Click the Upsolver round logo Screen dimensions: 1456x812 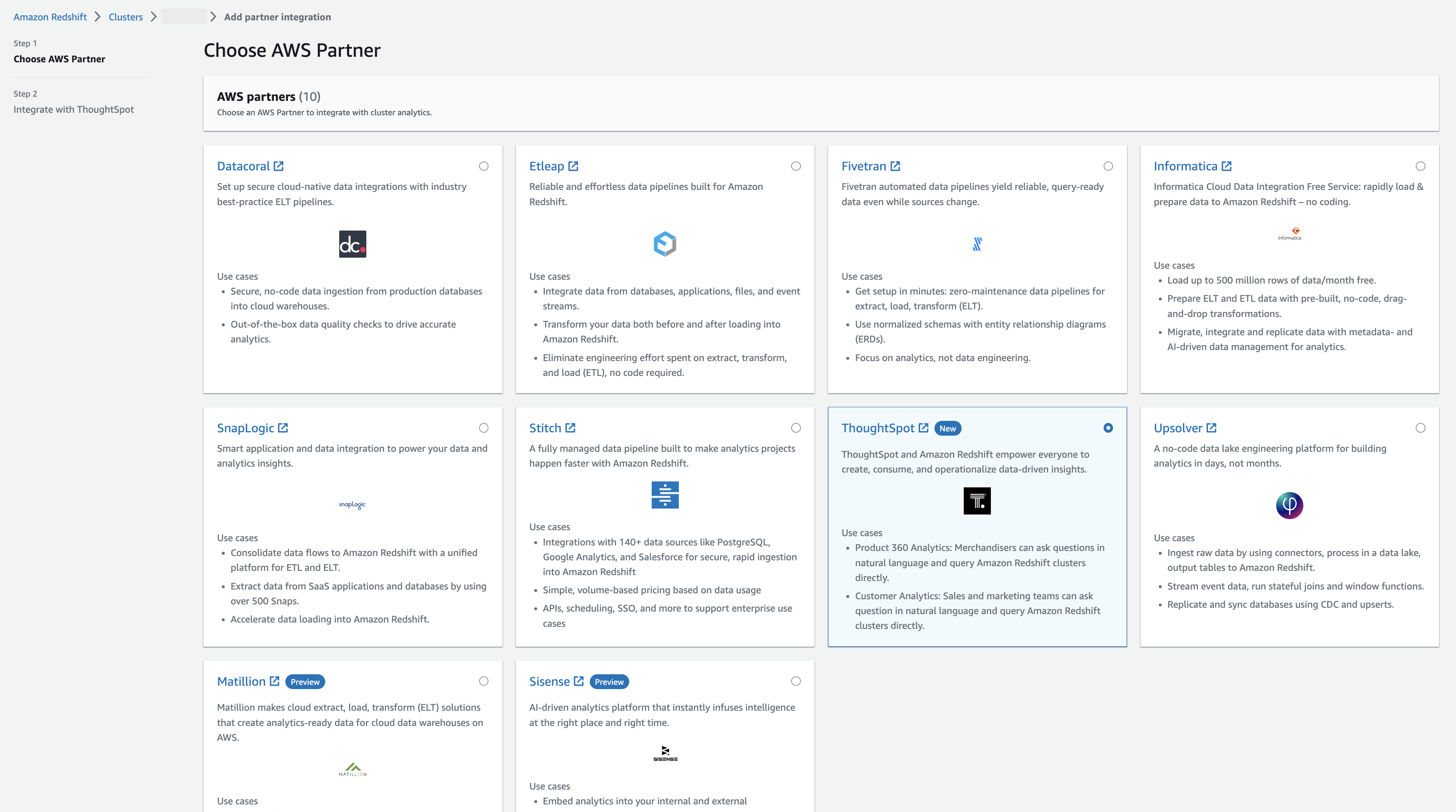[1289, 505]
